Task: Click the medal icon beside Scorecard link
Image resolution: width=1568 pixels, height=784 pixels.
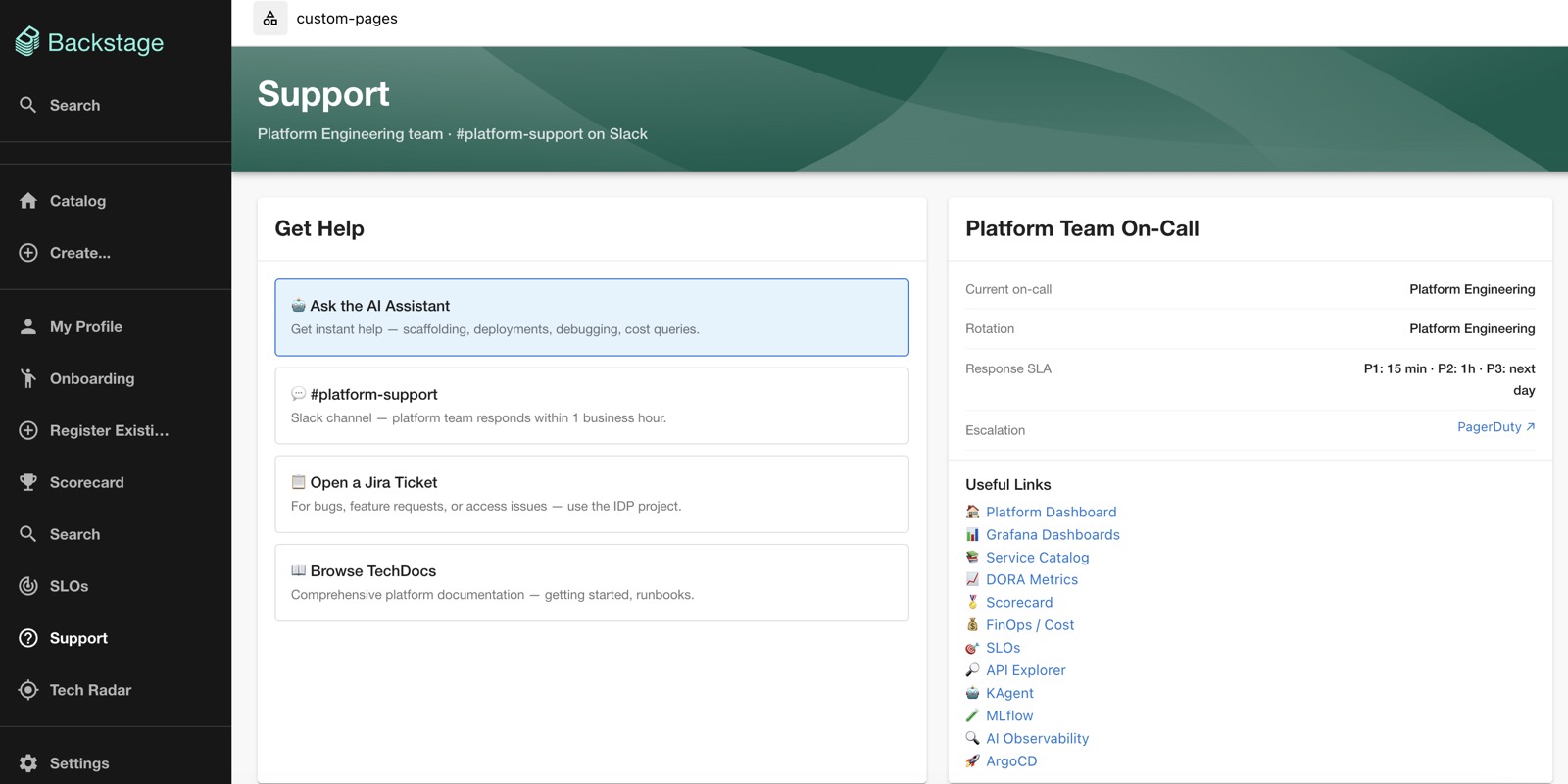Action: [x=972, y=602]
